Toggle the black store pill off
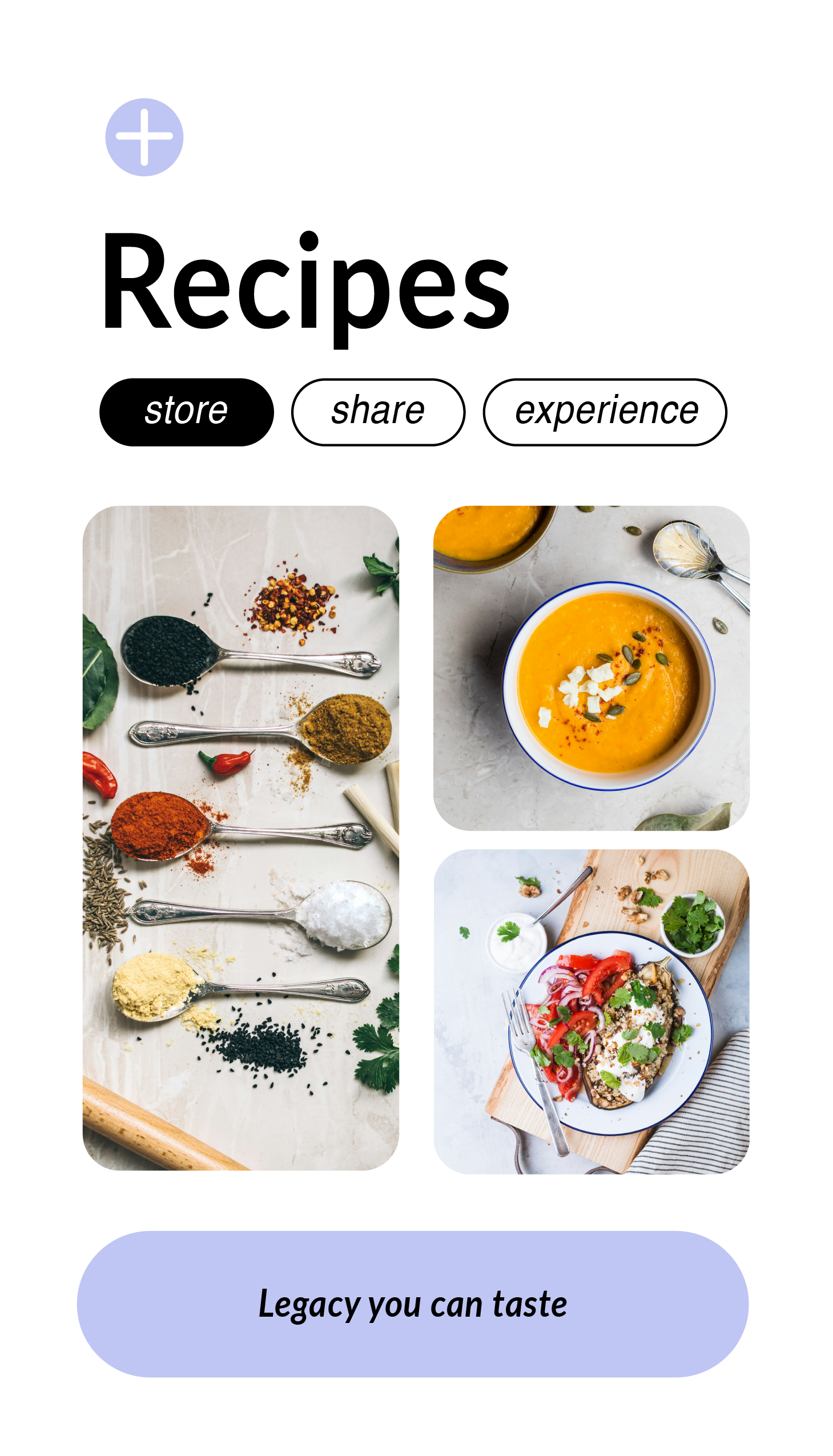This screenshot has width=833, height=1456. [x=187, y=412]
